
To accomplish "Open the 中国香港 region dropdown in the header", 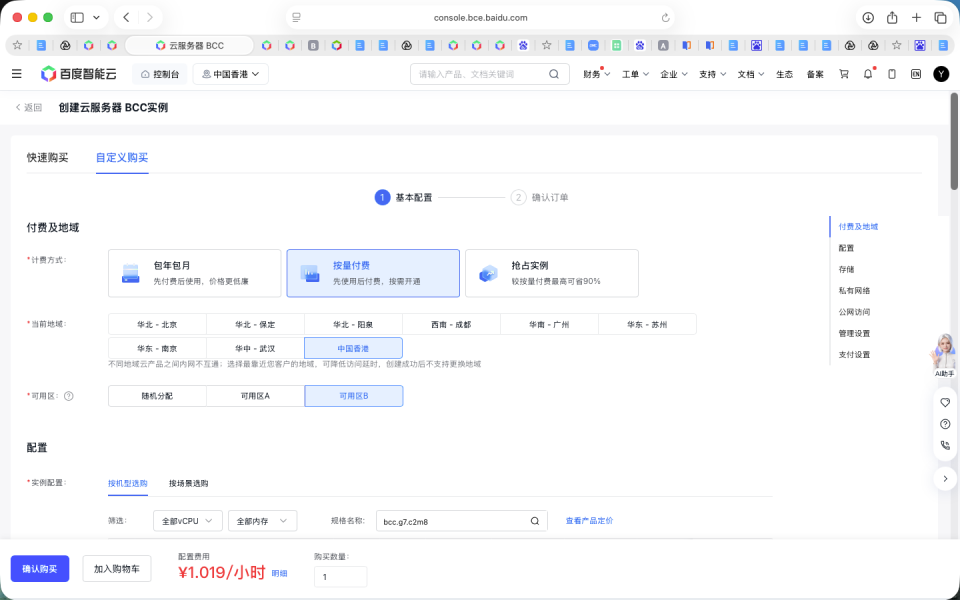I will point(231,74).
